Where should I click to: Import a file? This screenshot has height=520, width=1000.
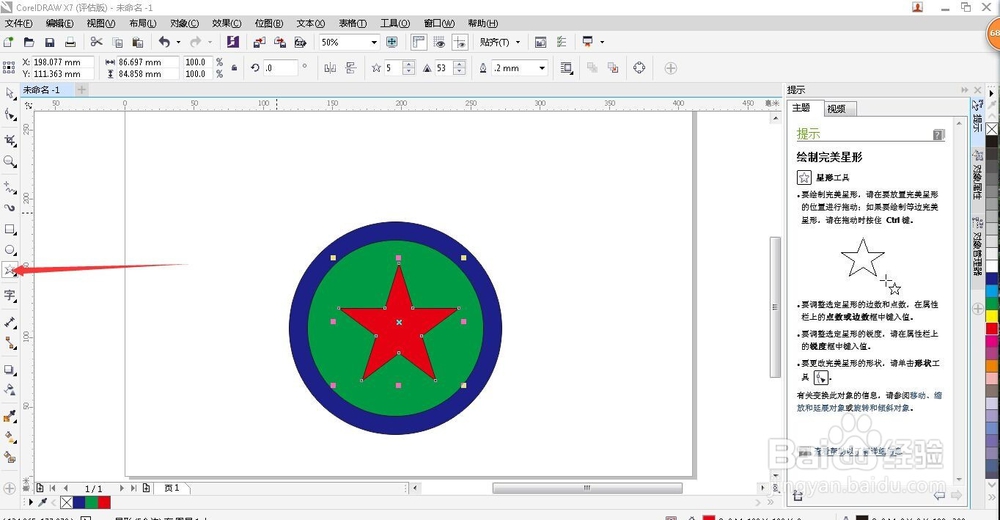click(x=259, y=42)
